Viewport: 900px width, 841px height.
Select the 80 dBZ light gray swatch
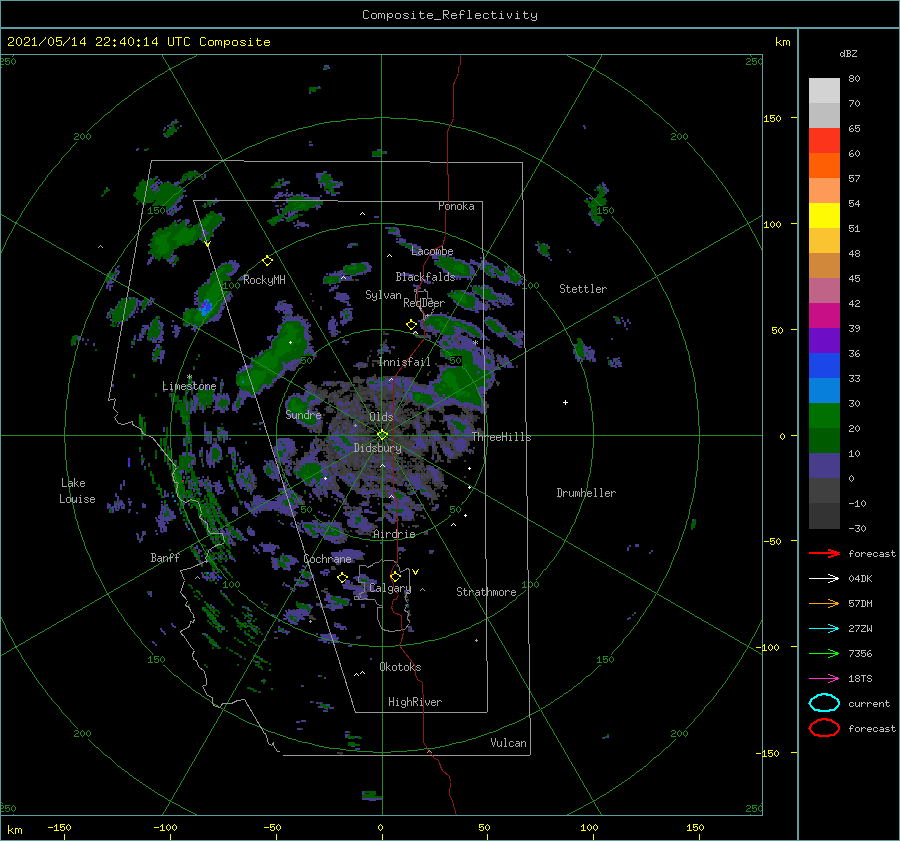tap(824, 91)
